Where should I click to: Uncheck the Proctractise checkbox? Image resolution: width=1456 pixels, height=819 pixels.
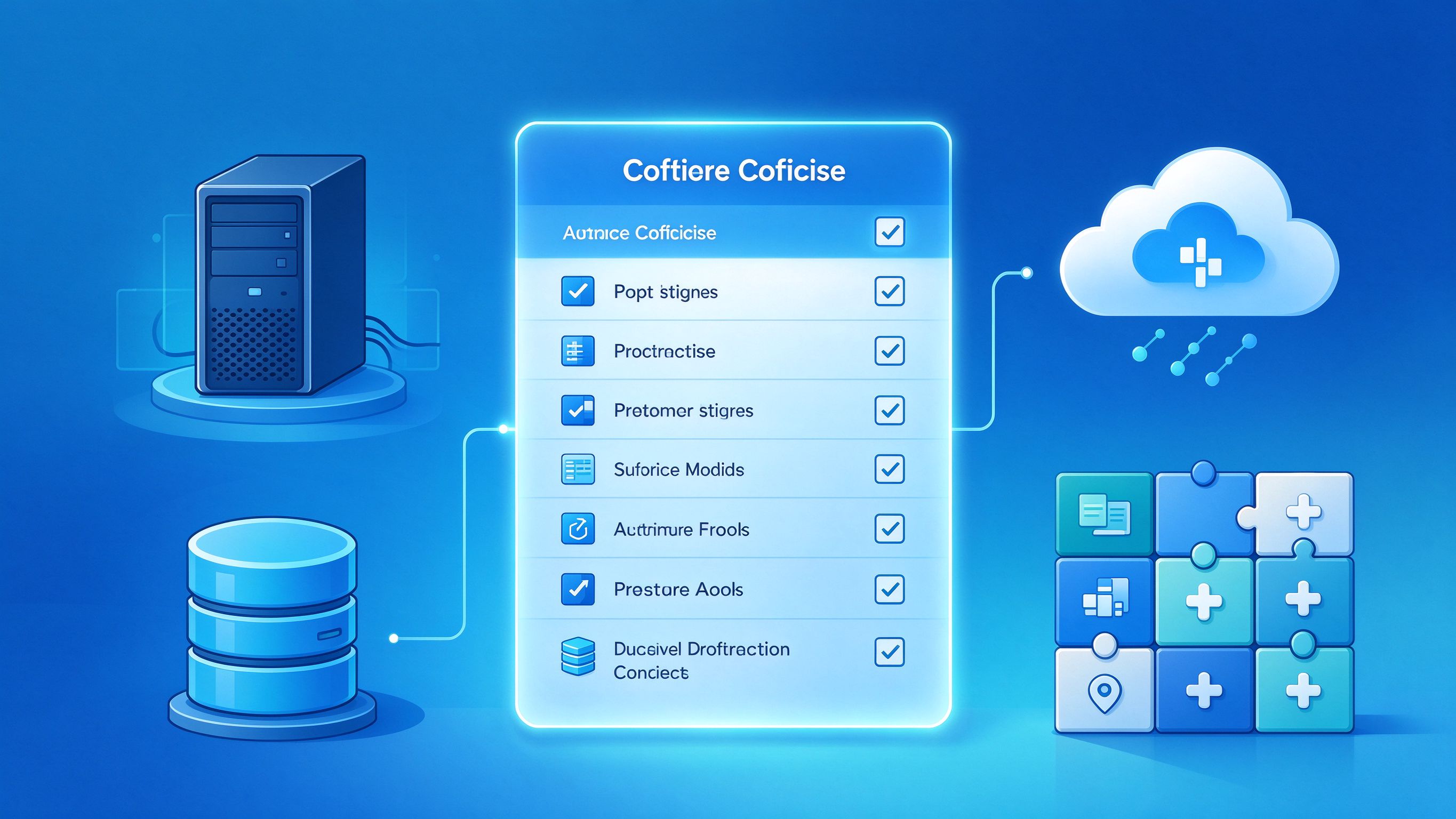coord(890,350)
